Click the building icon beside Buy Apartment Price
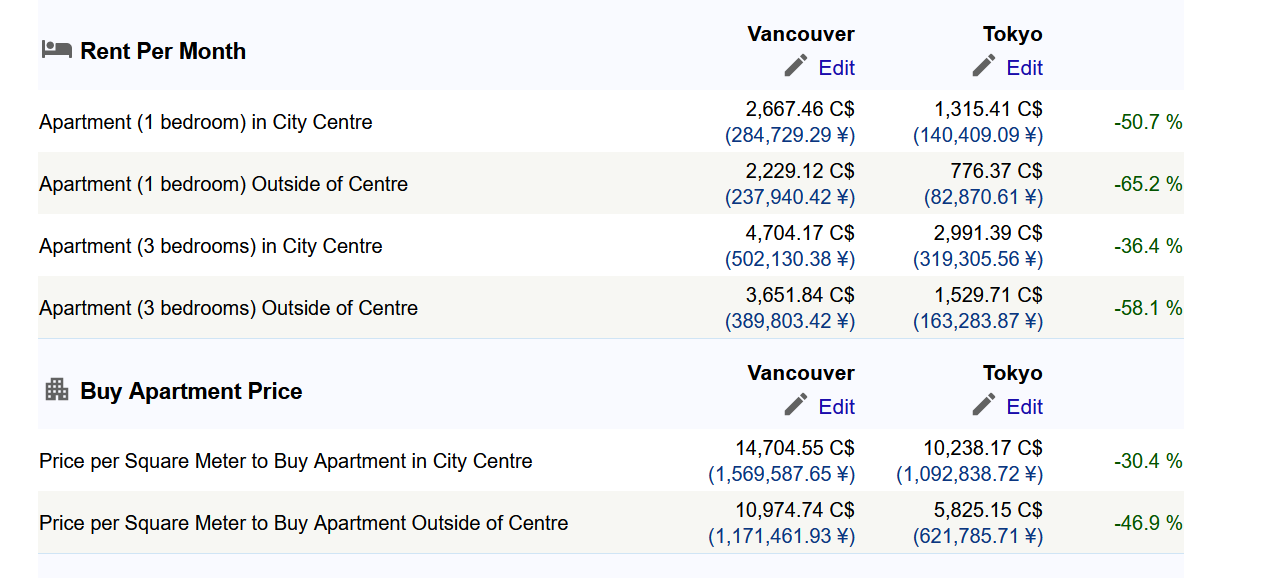This screenshot has width=1278, height=578. coord(57,389)
